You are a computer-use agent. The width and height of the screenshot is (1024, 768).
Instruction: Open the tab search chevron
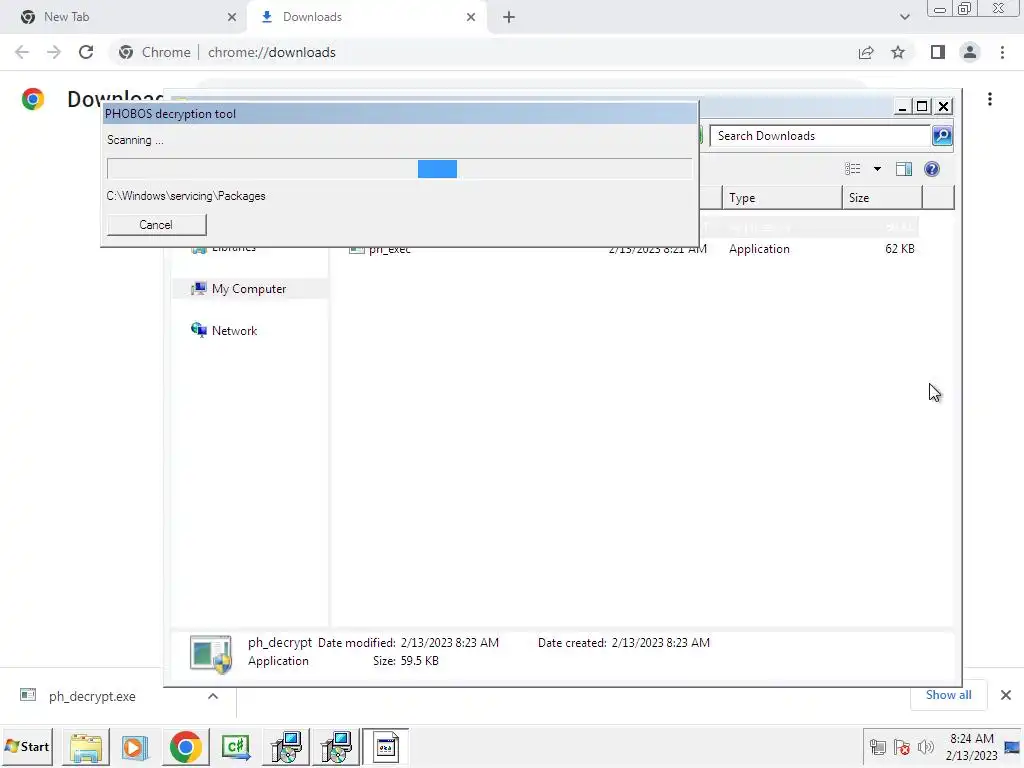tap(904, 17)
